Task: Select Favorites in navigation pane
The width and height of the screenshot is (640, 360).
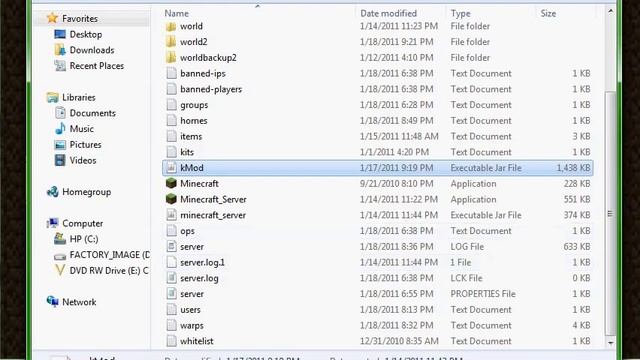Action: pos(80,19)
